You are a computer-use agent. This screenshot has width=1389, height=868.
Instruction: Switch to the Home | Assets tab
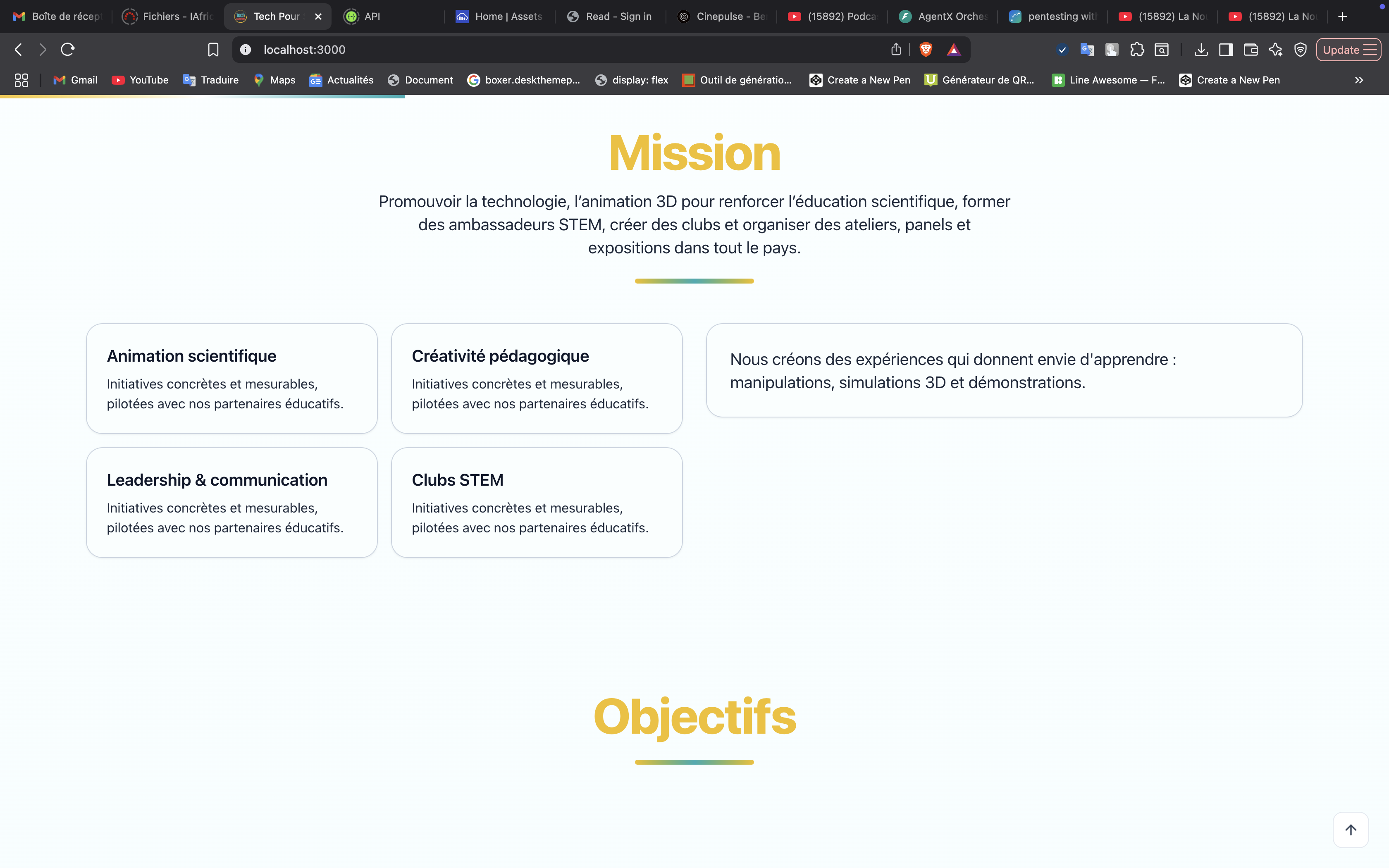tap(499, 17)
